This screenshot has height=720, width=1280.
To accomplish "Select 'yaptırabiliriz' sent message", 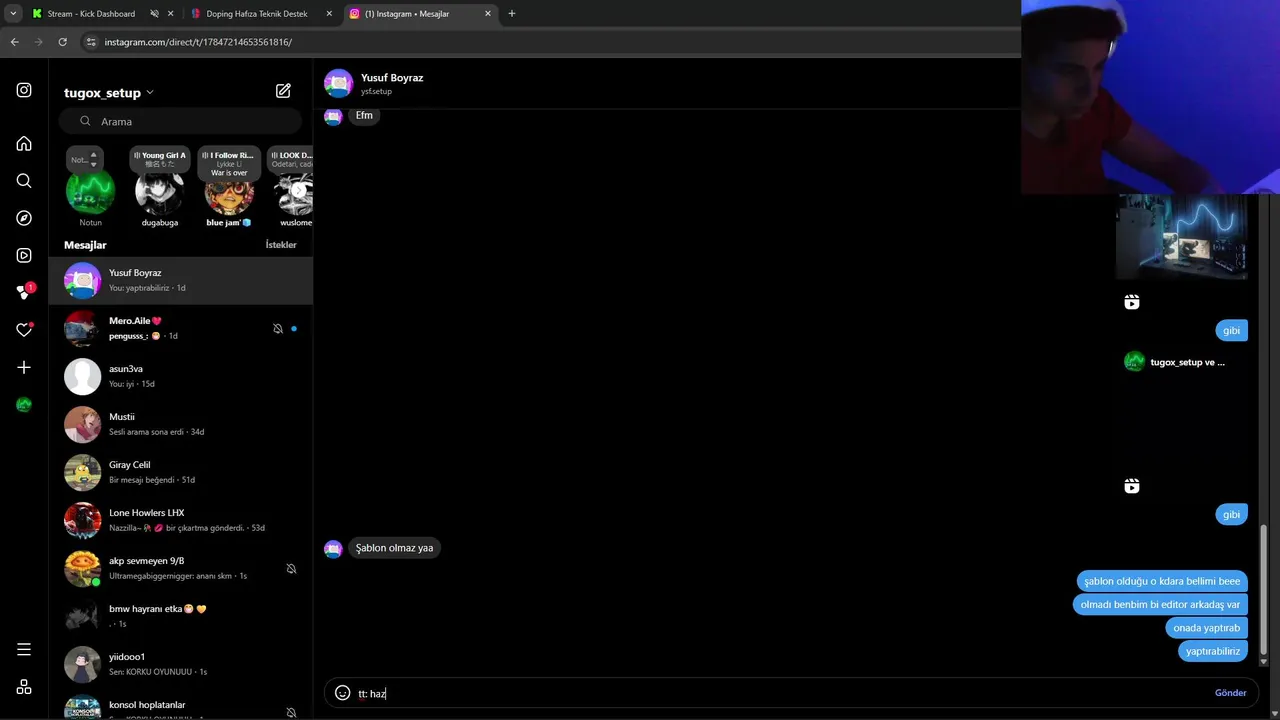I will [x=1212, y=651].
